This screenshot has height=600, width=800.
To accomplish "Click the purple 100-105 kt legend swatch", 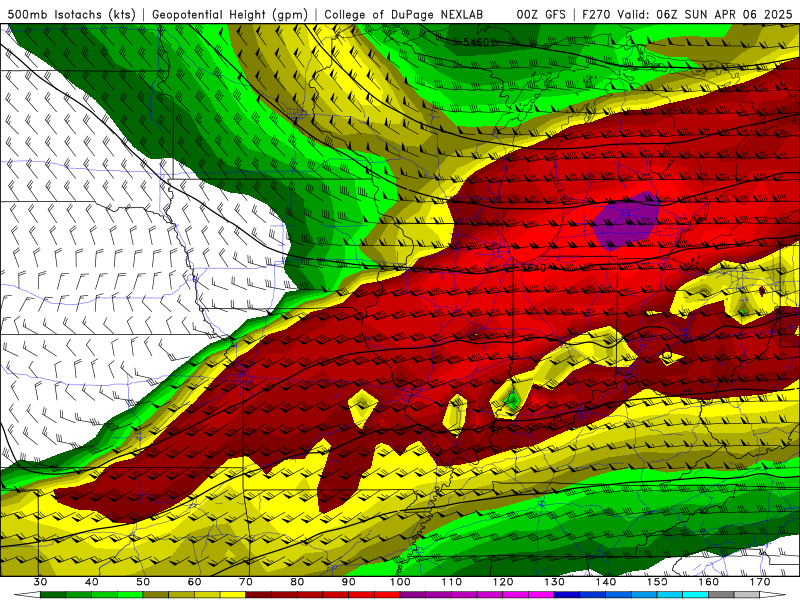I will point(413,595).
